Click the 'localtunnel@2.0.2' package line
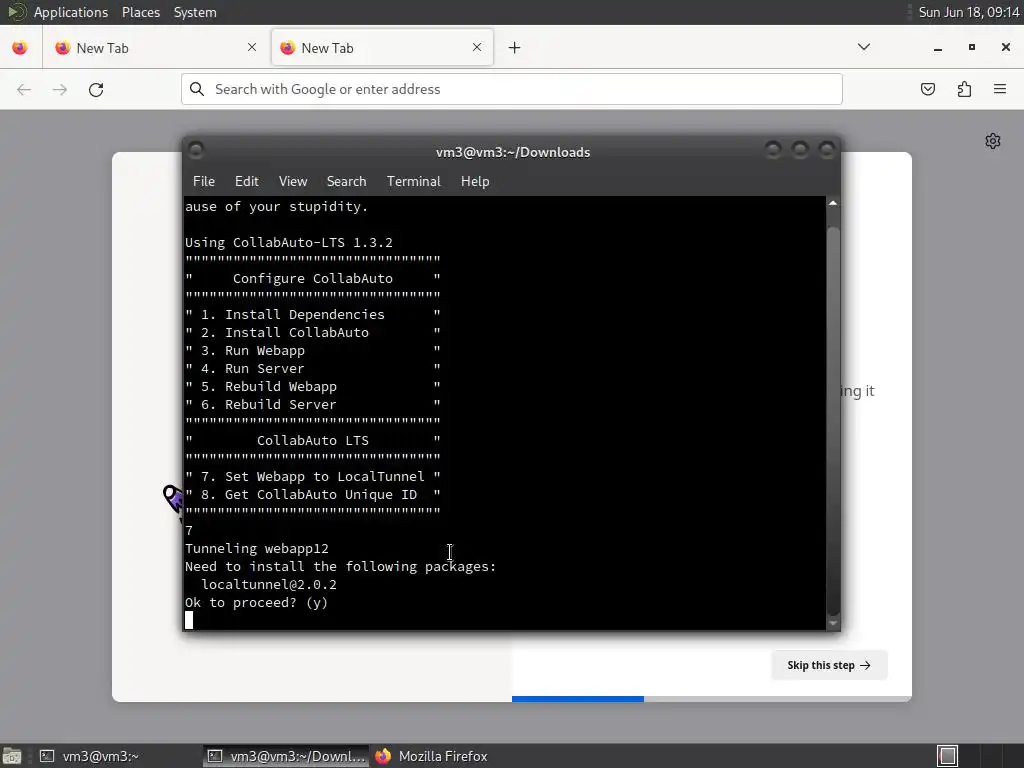The height and width of the screenshot is (768, 1024). [268, 584]
